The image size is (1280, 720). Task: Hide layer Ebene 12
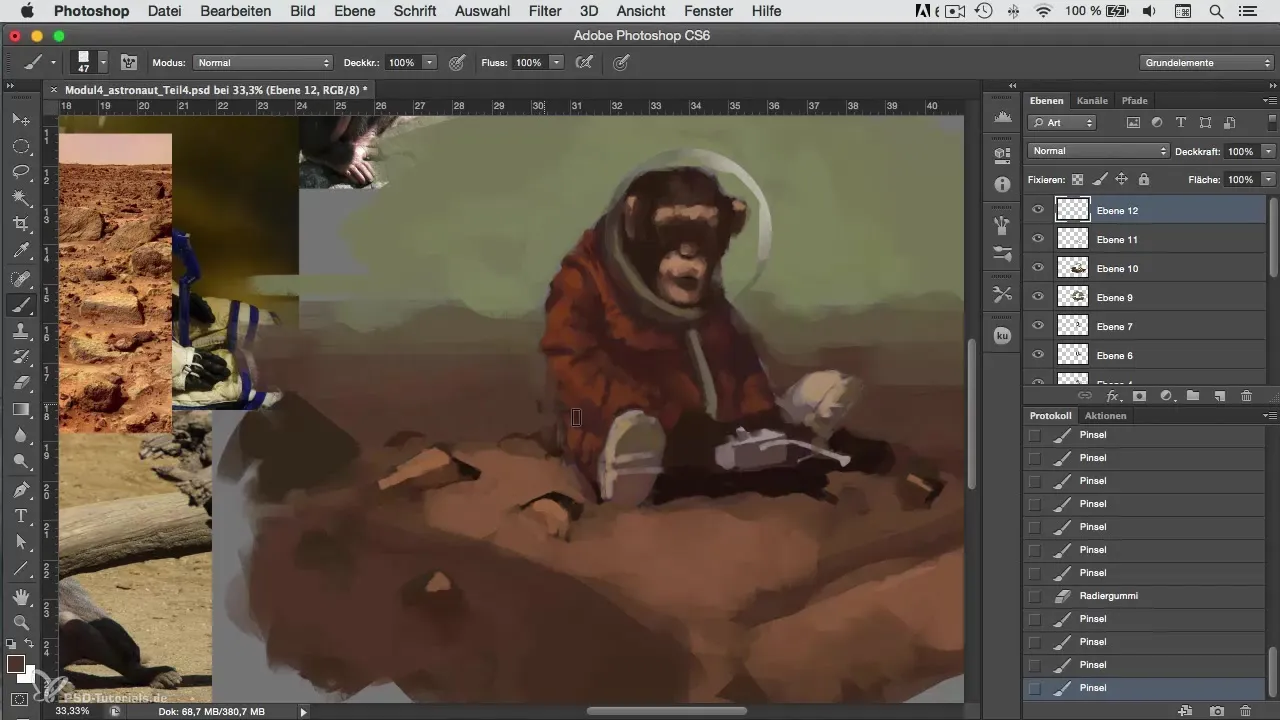(1038, 210)
